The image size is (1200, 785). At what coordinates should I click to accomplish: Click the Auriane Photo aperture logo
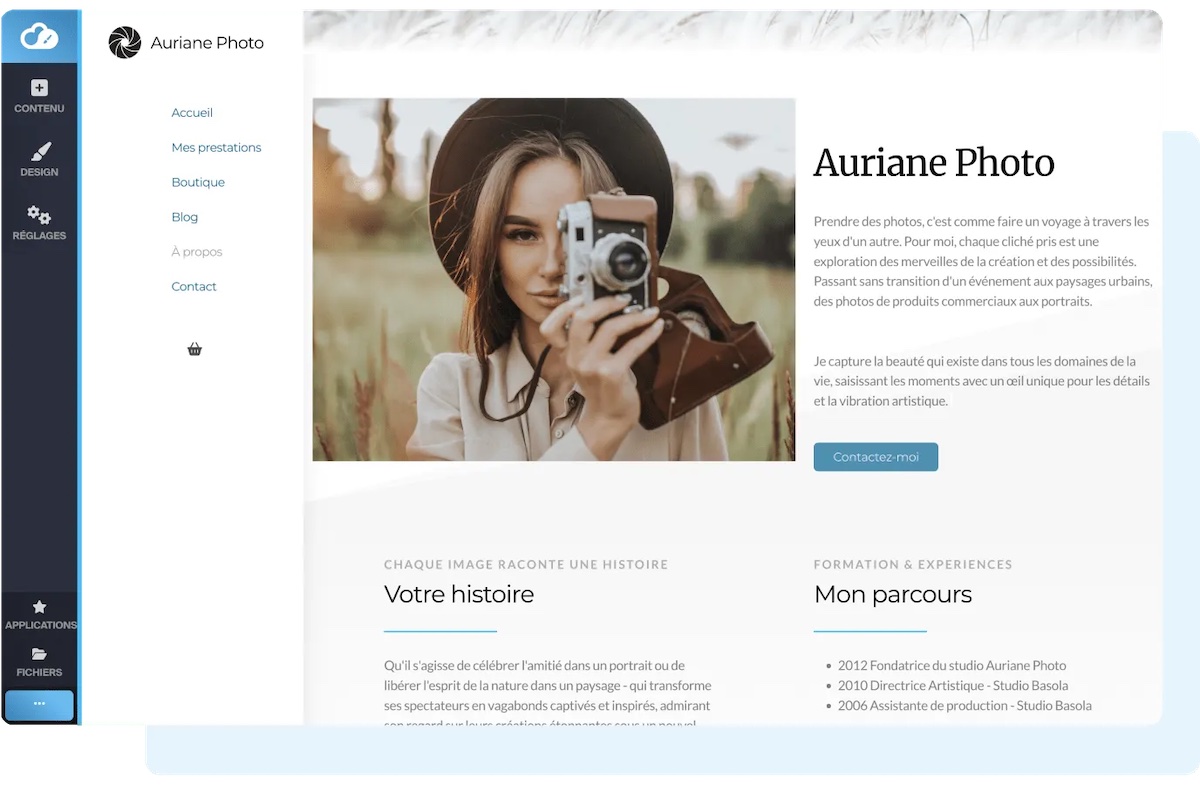point(125,43)
